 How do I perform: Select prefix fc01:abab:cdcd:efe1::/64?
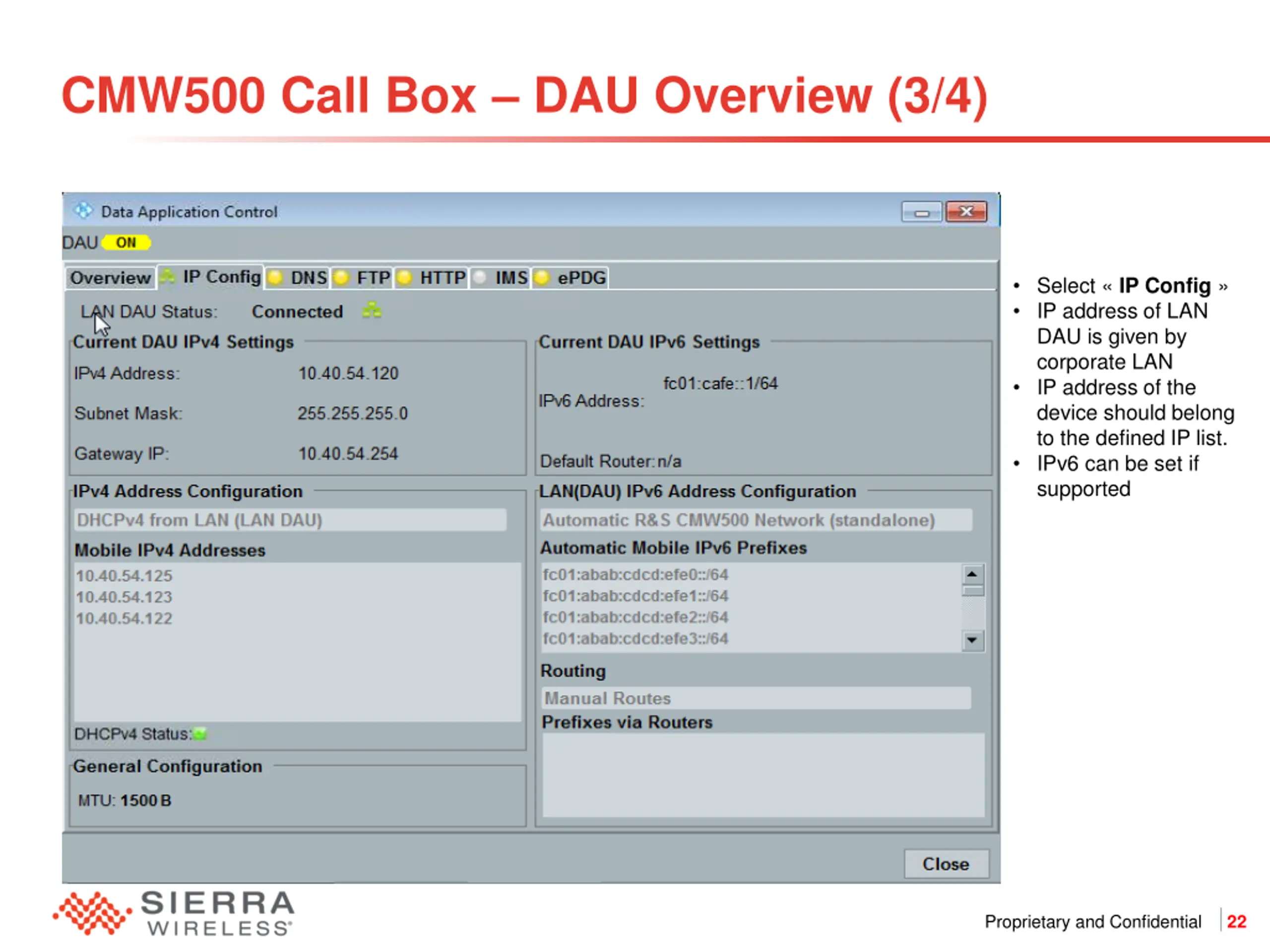pyautogui.click(x=635, y=596)
